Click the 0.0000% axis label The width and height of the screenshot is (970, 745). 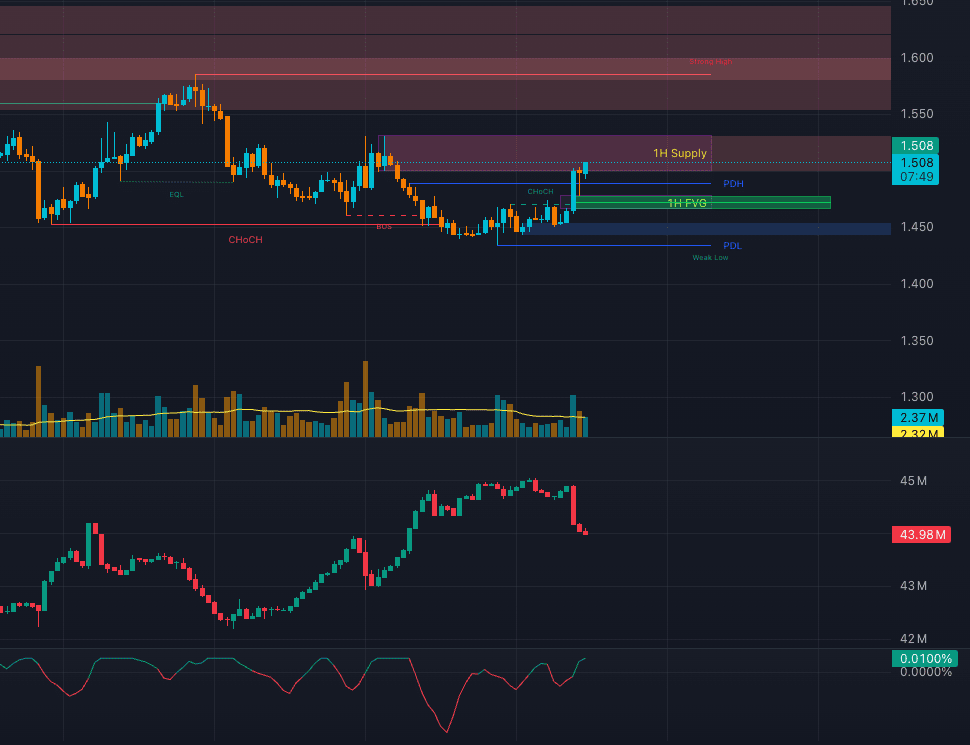click(925, 672)
